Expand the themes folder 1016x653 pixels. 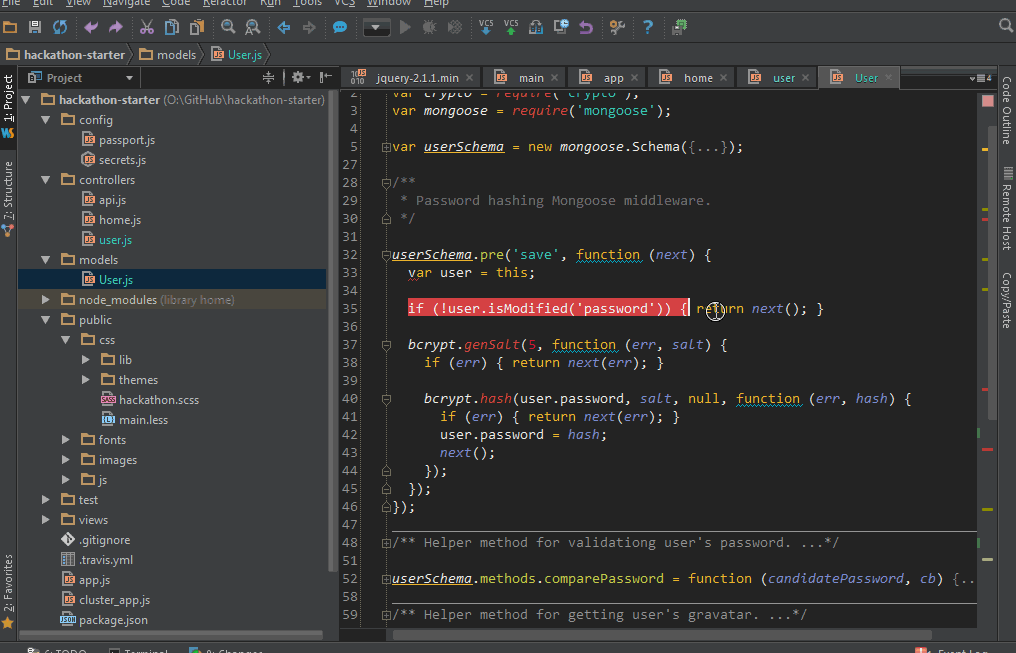tap(86, 380)
